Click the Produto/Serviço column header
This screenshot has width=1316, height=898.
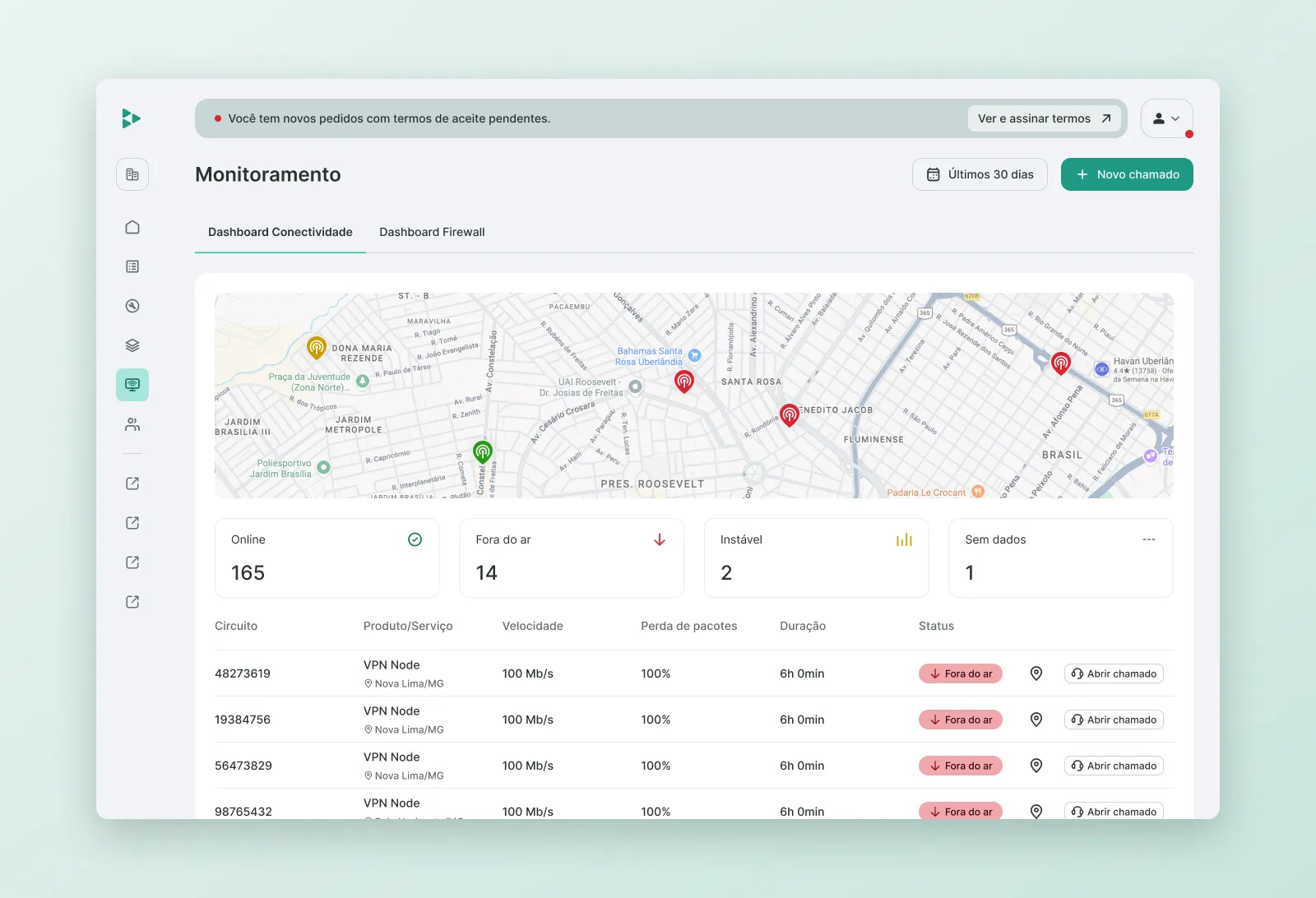(x=408, y=626)
